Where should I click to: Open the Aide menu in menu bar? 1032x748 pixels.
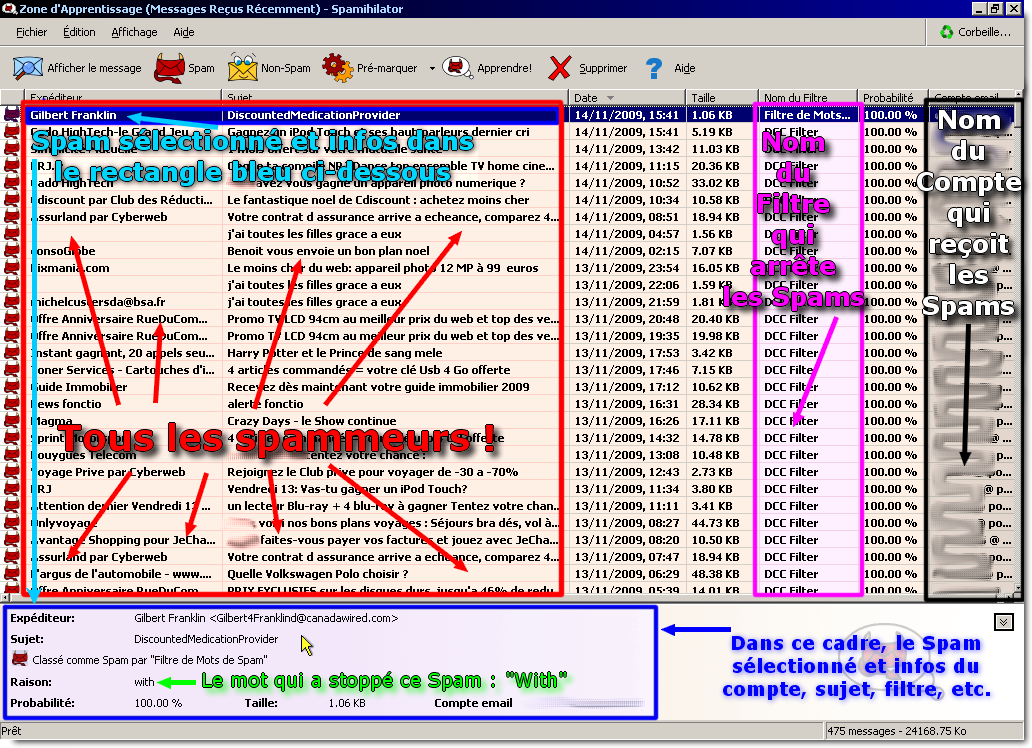coord(184,32)
